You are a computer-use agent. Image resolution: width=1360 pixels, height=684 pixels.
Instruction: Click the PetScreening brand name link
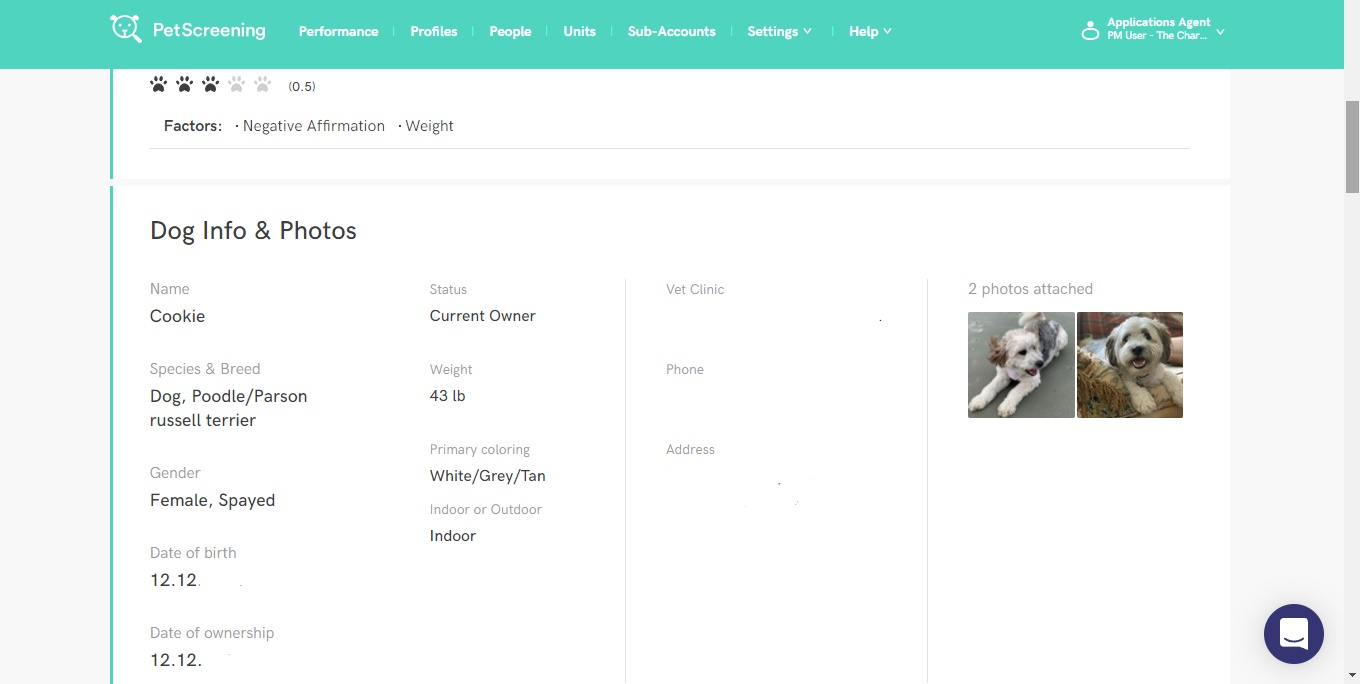(x=209, y=30)
